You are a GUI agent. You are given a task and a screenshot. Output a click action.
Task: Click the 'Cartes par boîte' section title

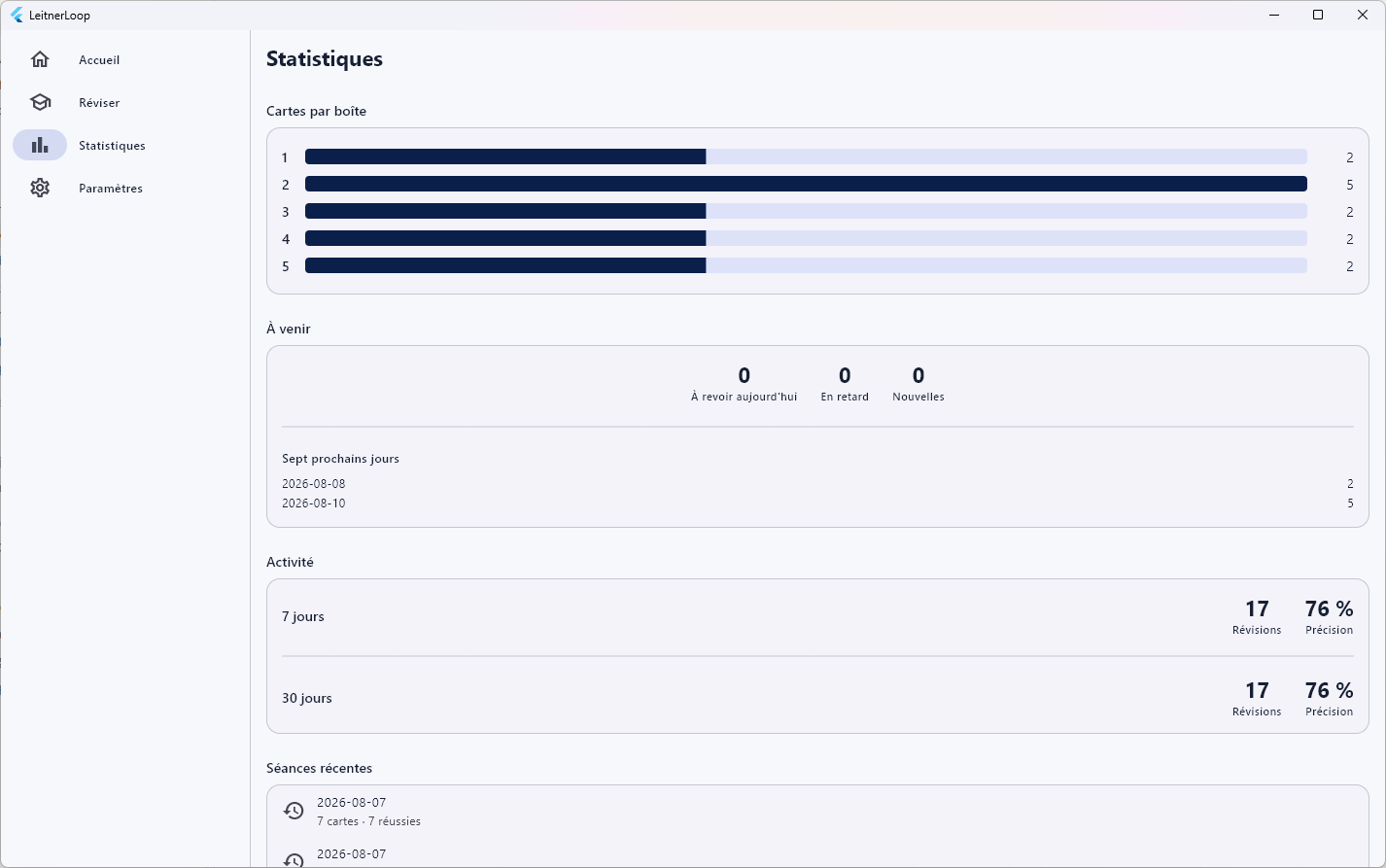(x=316, y=111)
